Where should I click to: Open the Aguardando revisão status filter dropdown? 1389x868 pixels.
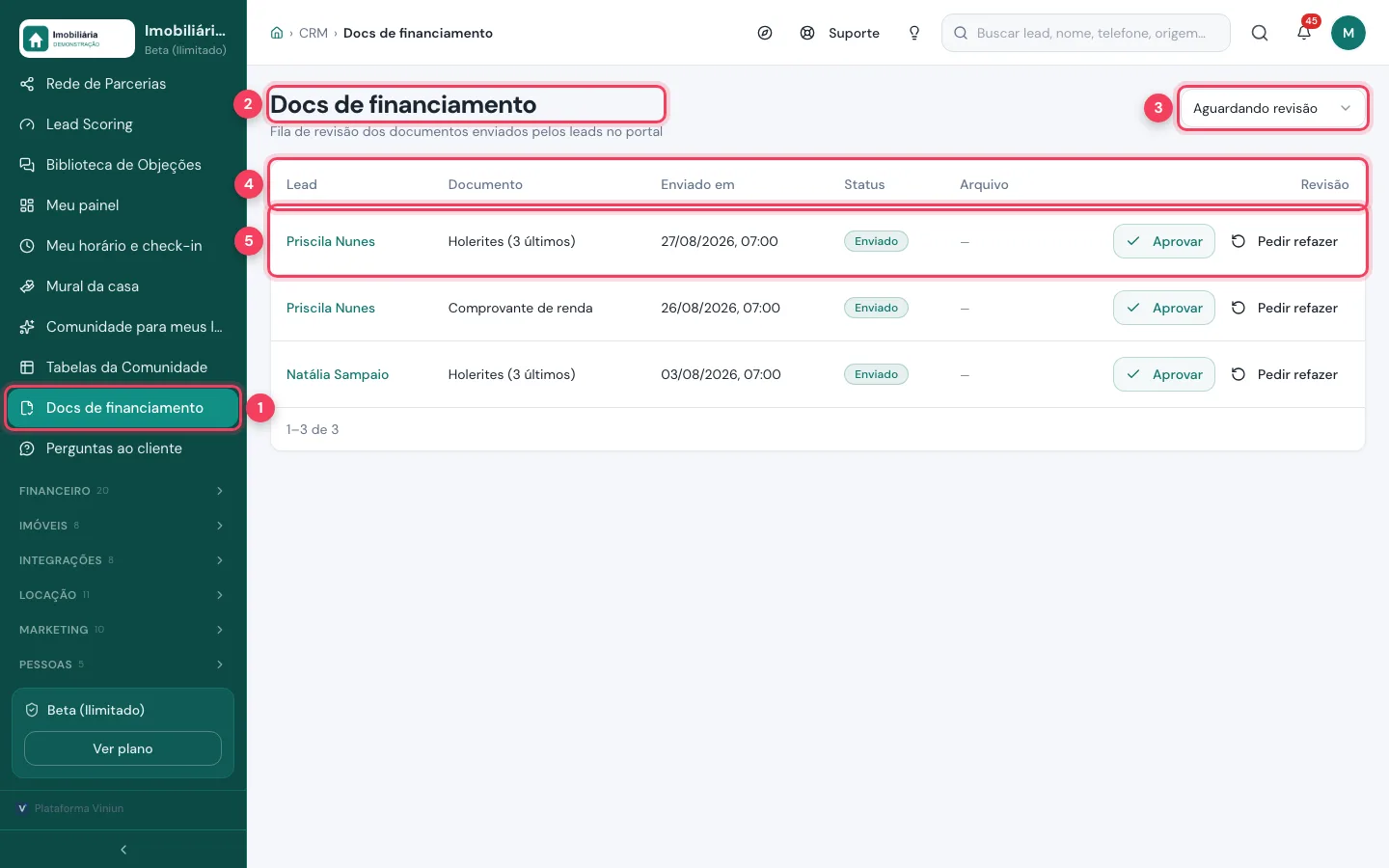pos(1272,108)
